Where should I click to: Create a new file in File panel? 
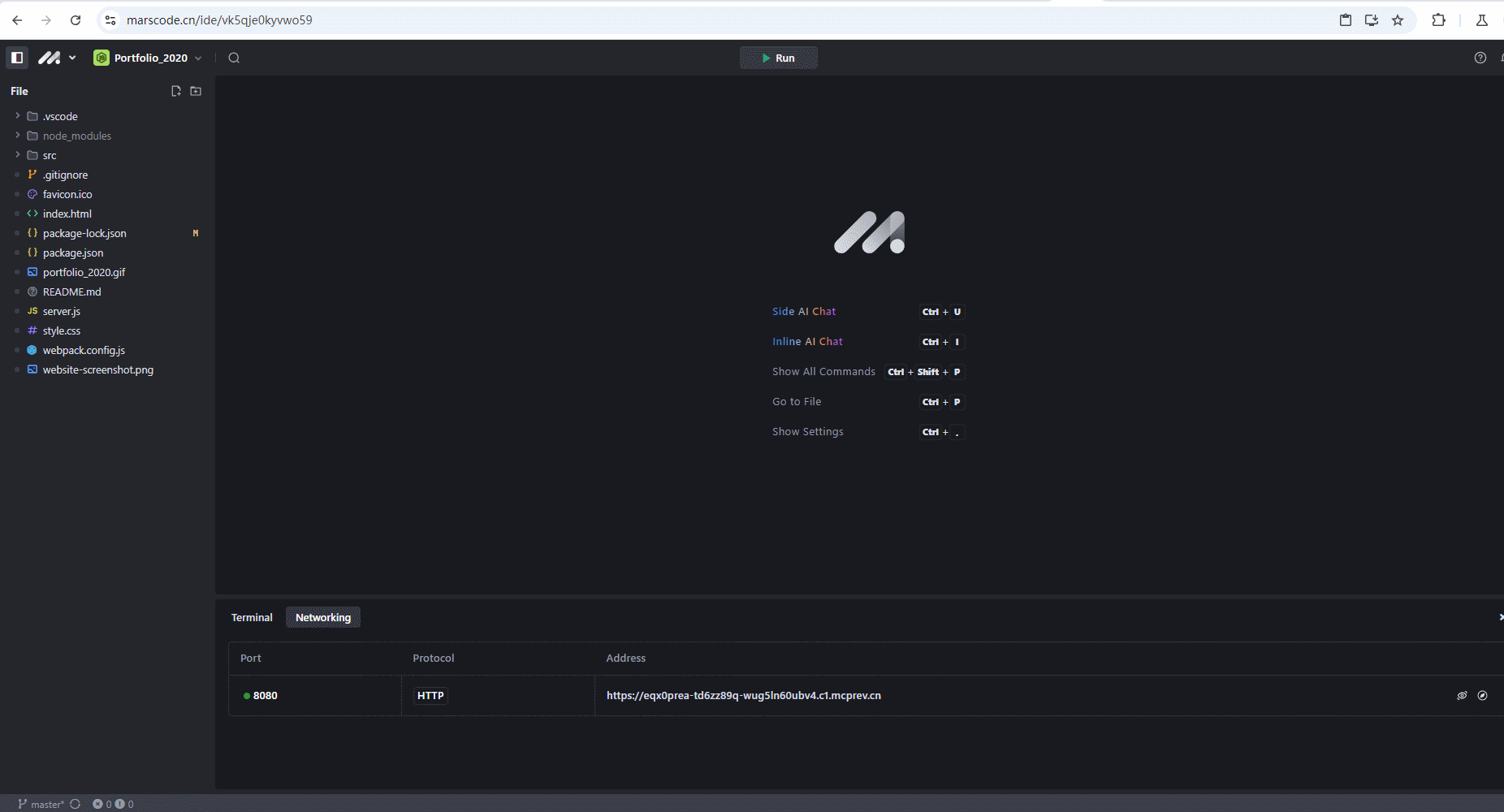(176, 91)
